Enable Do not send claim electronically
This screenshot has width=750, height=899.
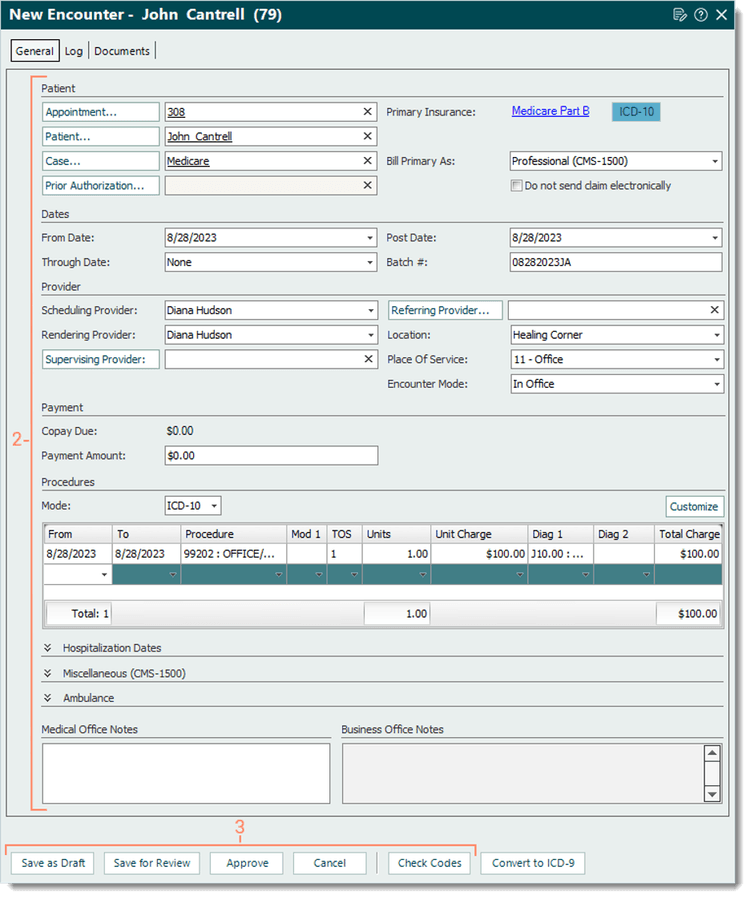[x=517, y=186]
